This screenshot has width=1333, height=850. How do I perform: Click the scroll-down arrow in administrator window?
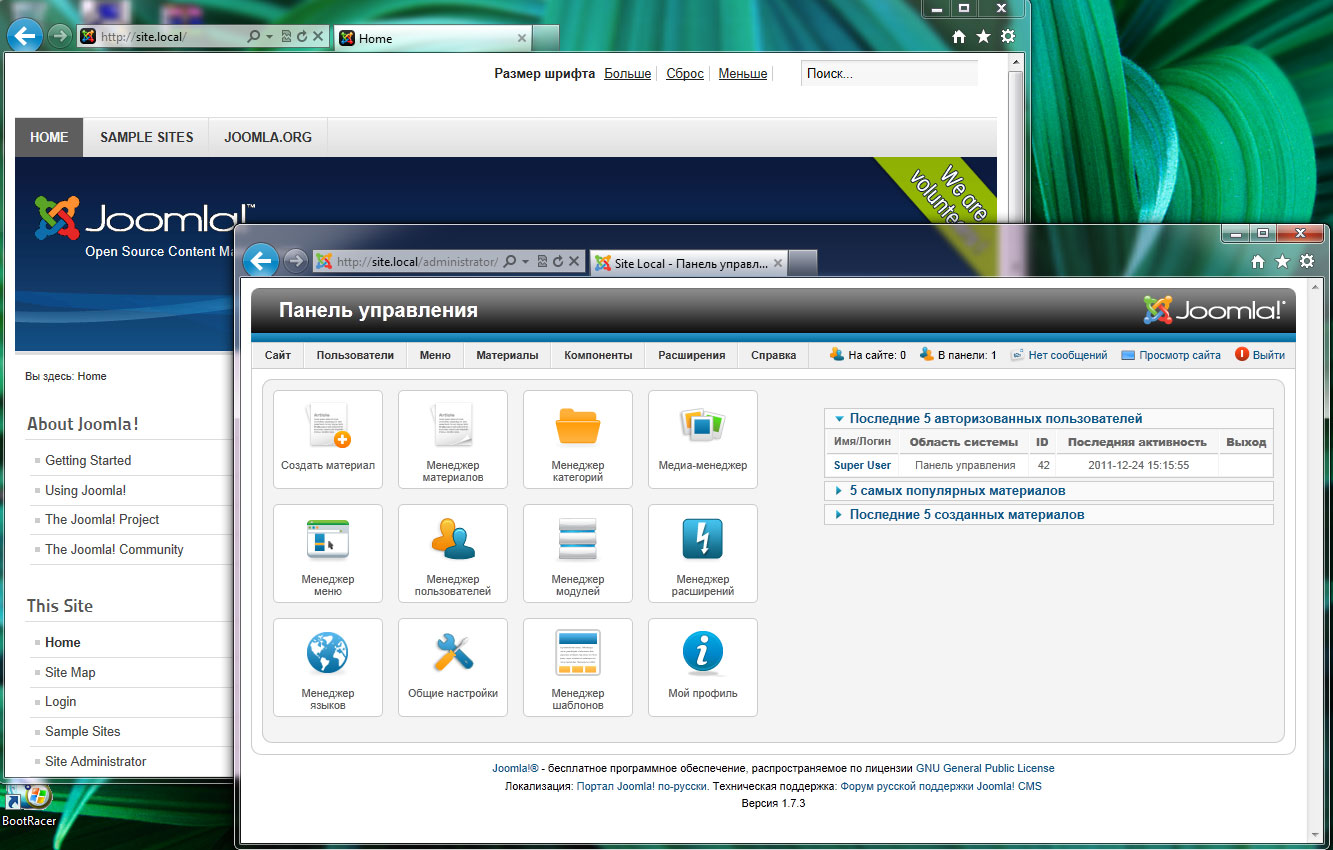[1315, 835]
